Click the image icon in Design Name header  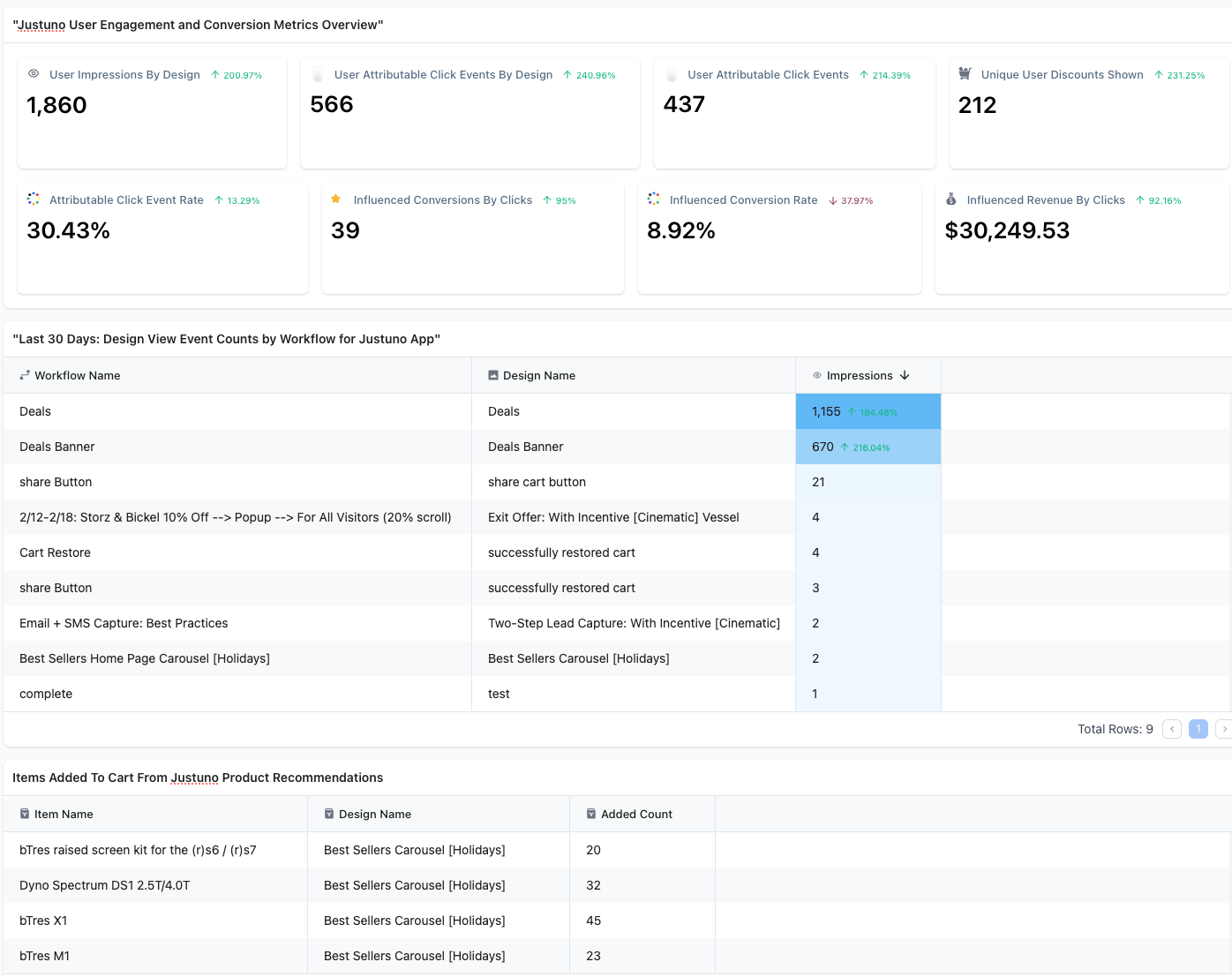point(493,375)
